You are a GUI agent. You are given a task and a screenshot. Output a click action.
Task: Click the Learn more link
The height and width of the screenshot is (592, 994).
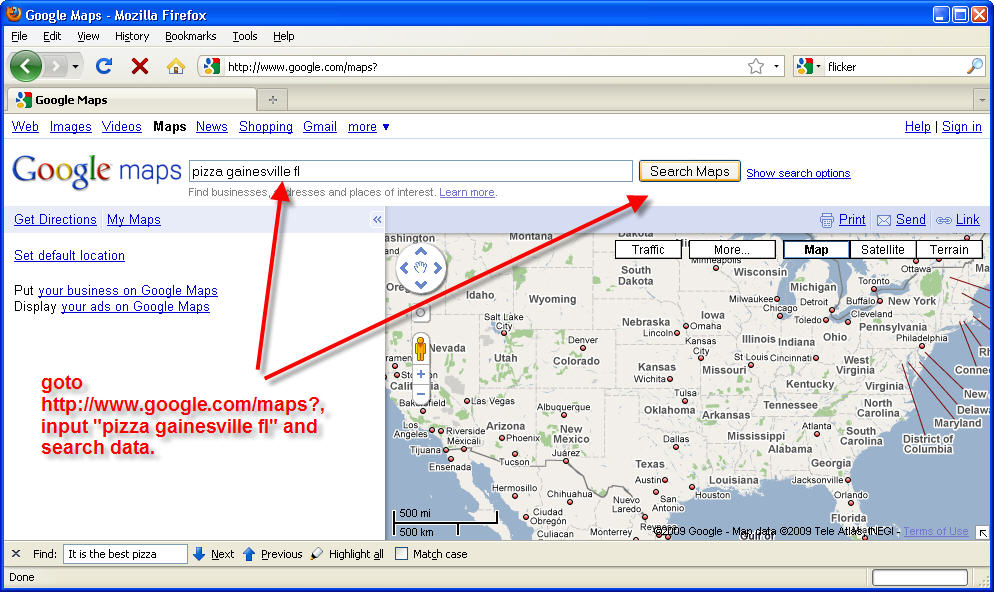coord(467,192)
